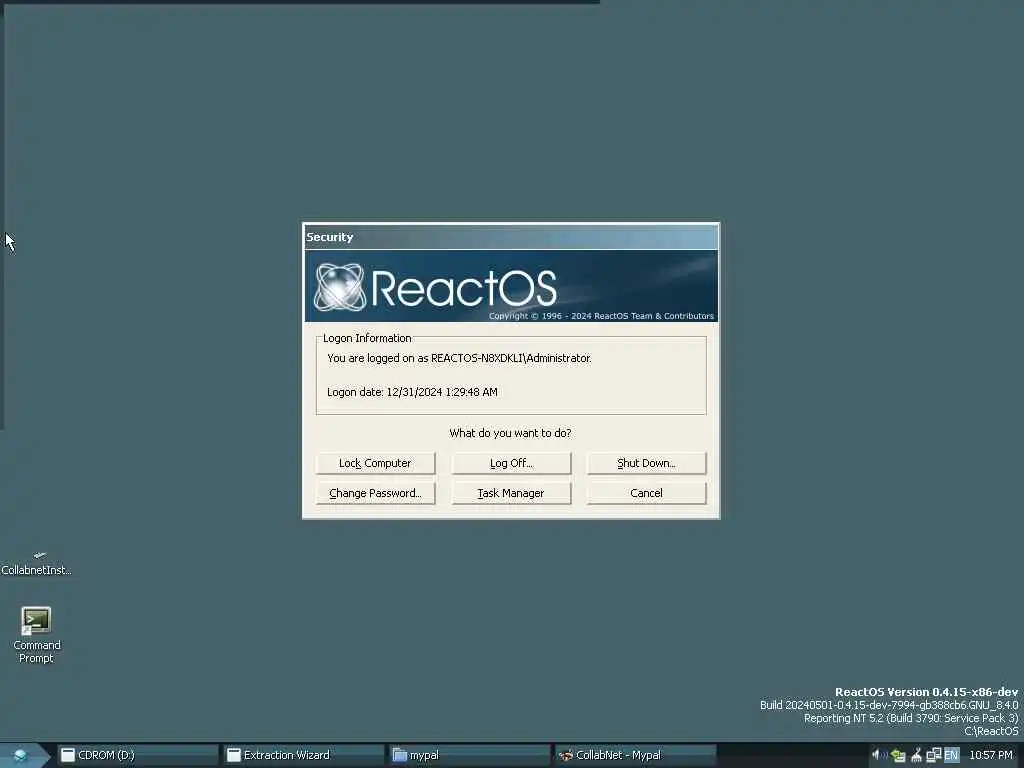Image resolution: width=1024 pixels, height=768 pixels.
Task: Switch to CDROM (D:) taskbar window
Action: pos(138,755)
